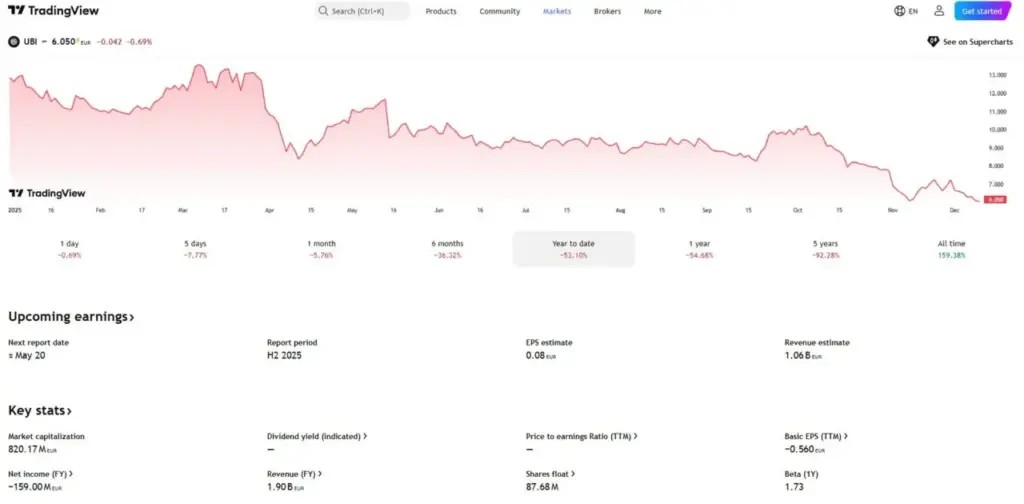This screenshot has width=1024, height=504.
Task: Open Net income (FY) details
Action: point(40,474)
